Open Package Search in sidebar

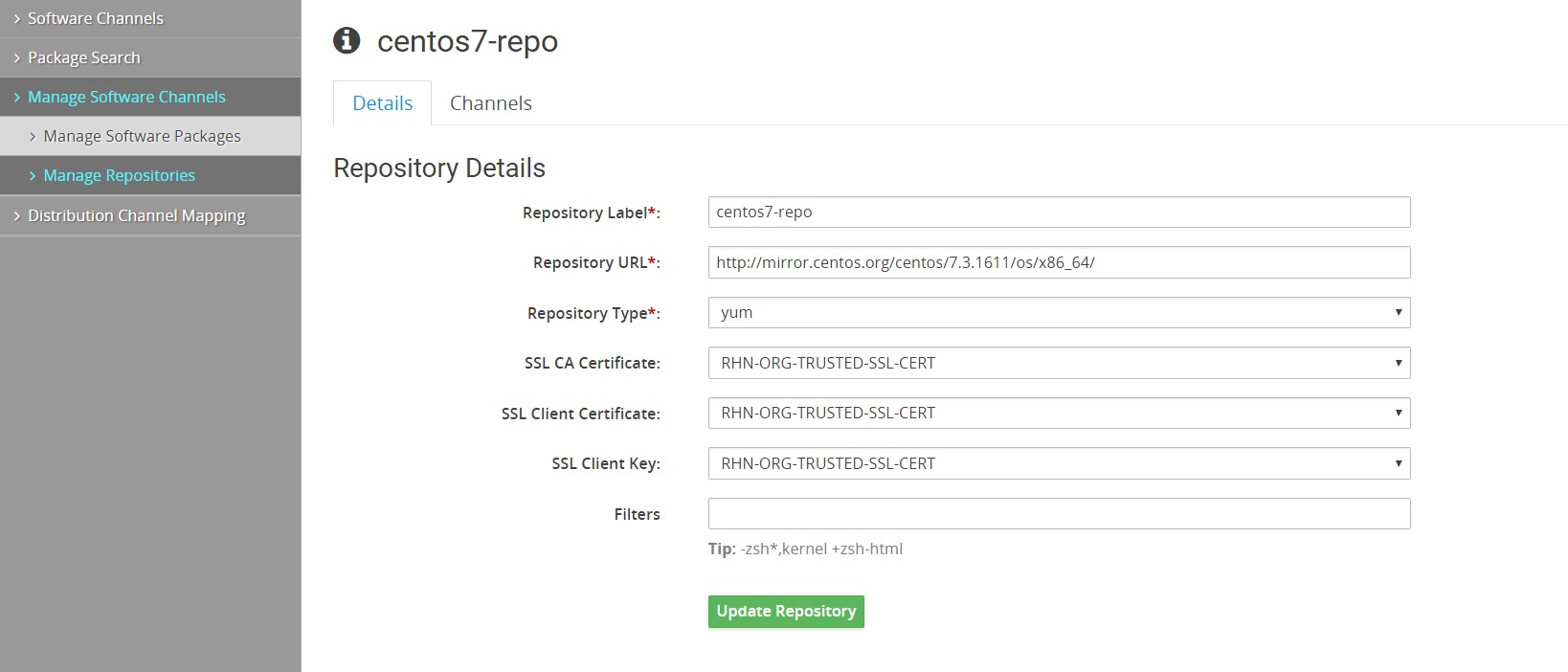[150, 57]
